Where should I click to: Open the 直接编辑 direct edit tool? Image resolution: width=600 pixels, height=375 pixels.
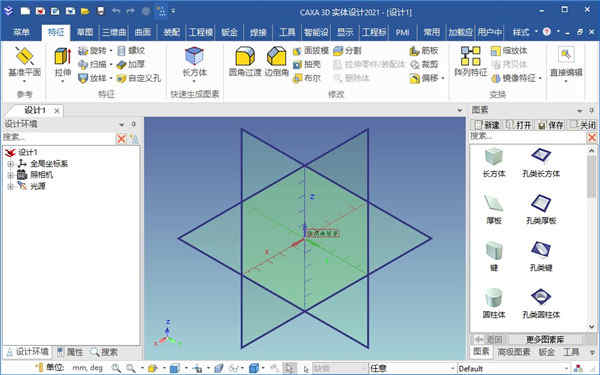pos(566,64)
